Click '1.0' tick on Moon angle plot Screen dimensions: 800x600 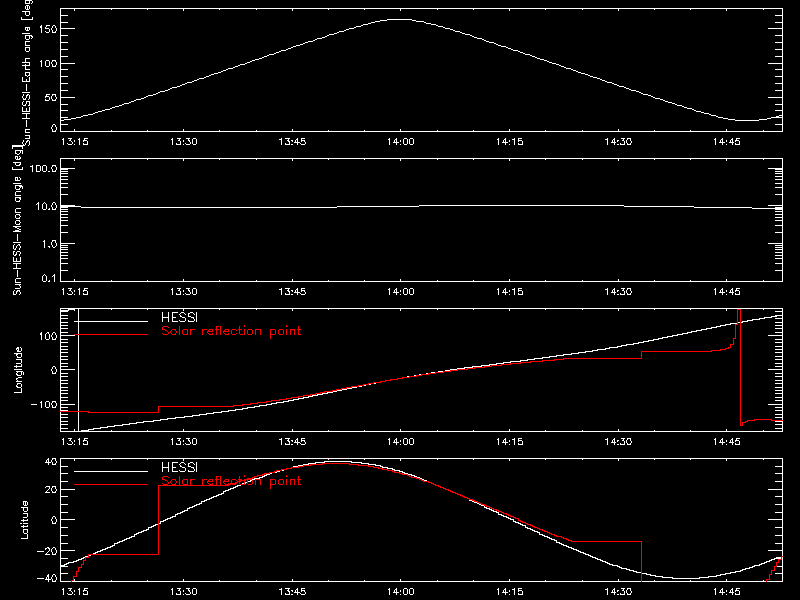pyautogui.click(x=49, y=244)
